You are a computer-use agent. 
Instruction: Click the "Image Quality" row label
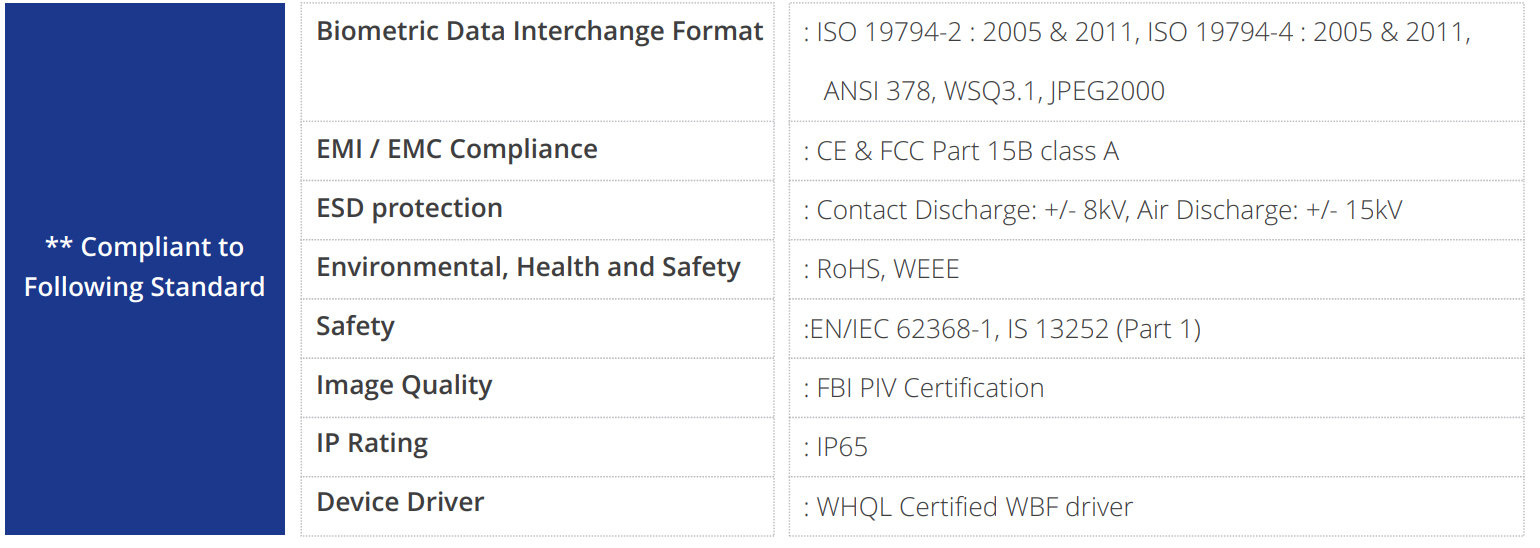pos(404,385)
